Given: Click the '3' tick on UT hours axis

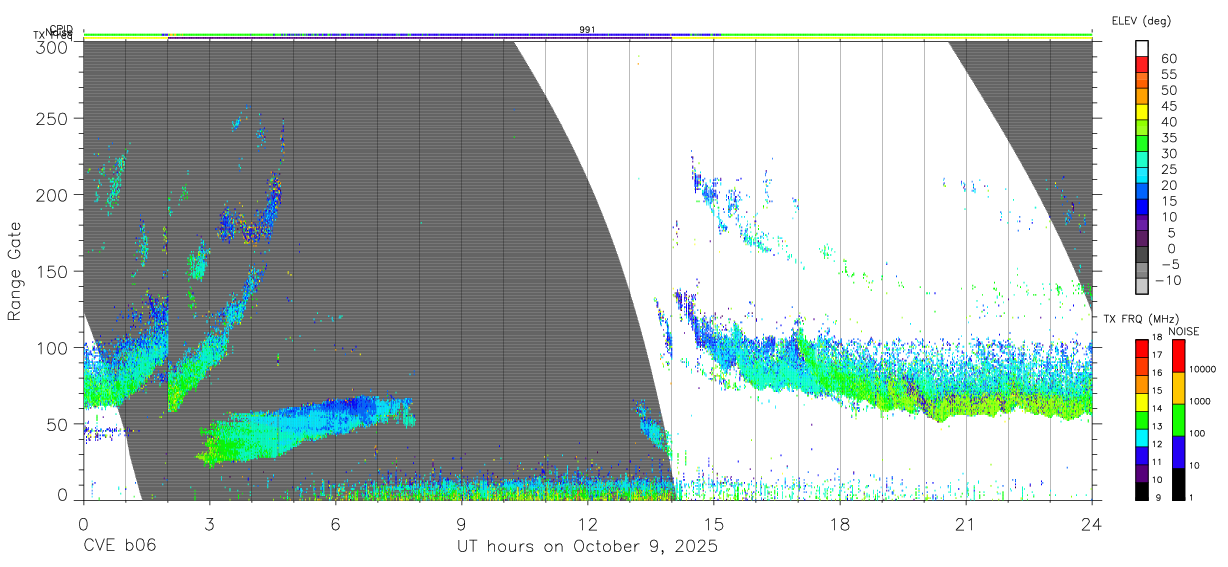Looking at the screenshot, I should pos(209,523).
